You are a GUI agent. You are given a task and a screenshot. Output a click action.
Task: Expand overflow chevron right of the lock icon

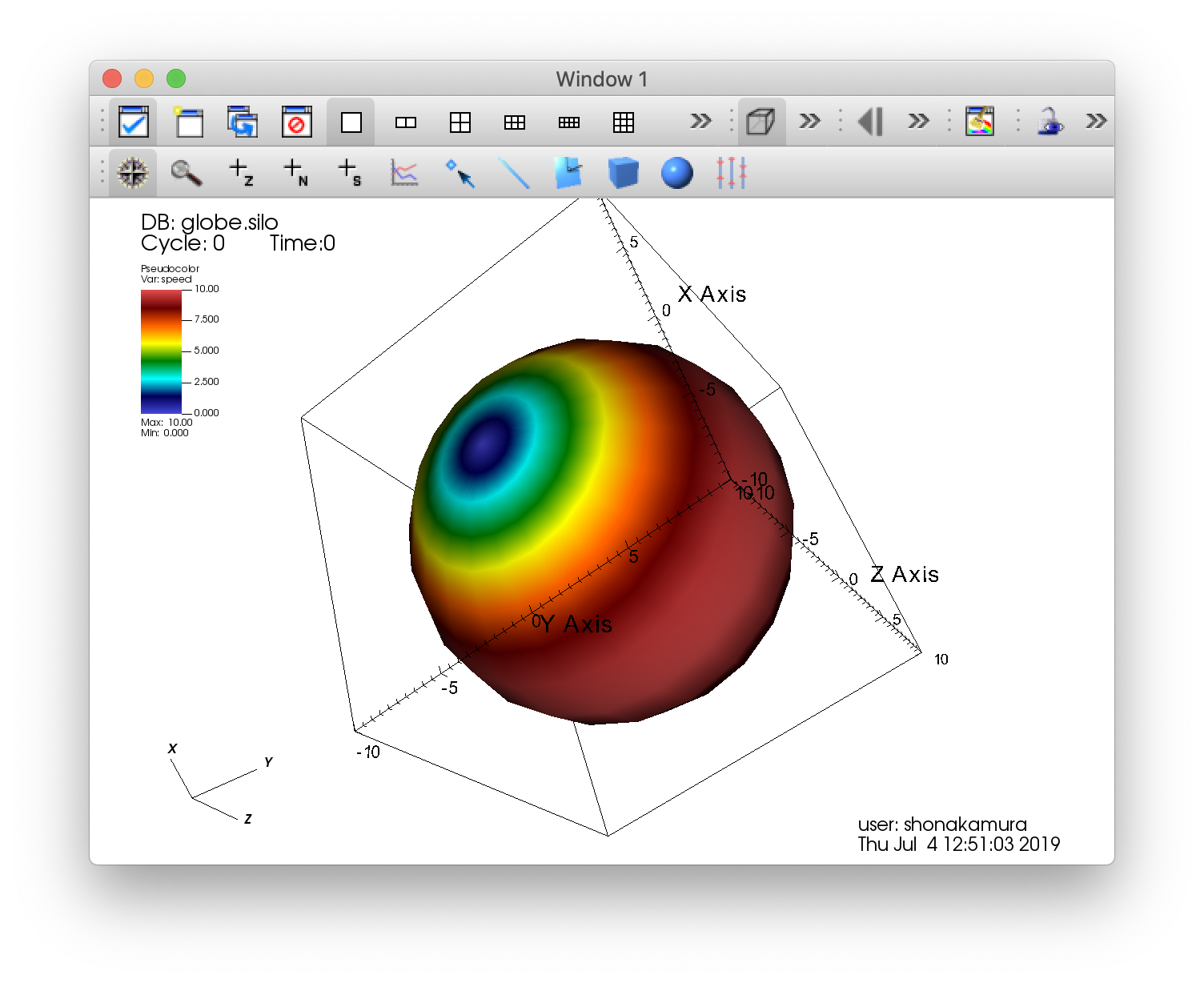[x=1096, y=122]
